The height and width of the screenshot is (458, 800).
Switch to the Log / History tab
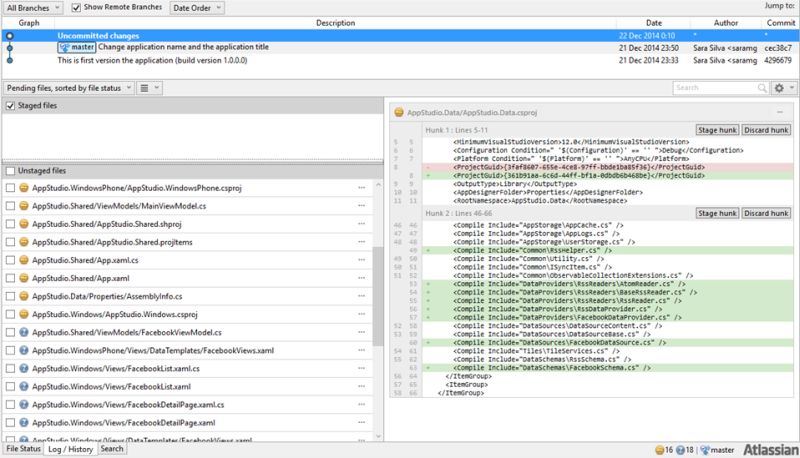pos(71,449)
